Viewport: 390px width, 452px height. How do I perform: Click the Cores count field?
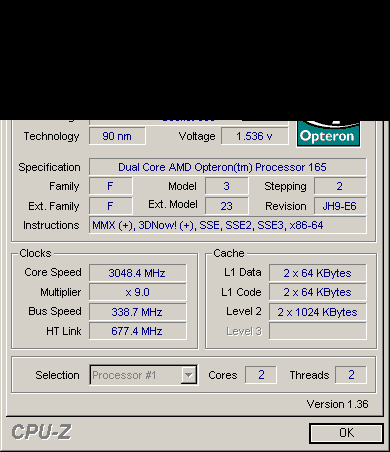click(x=261, y=375)
